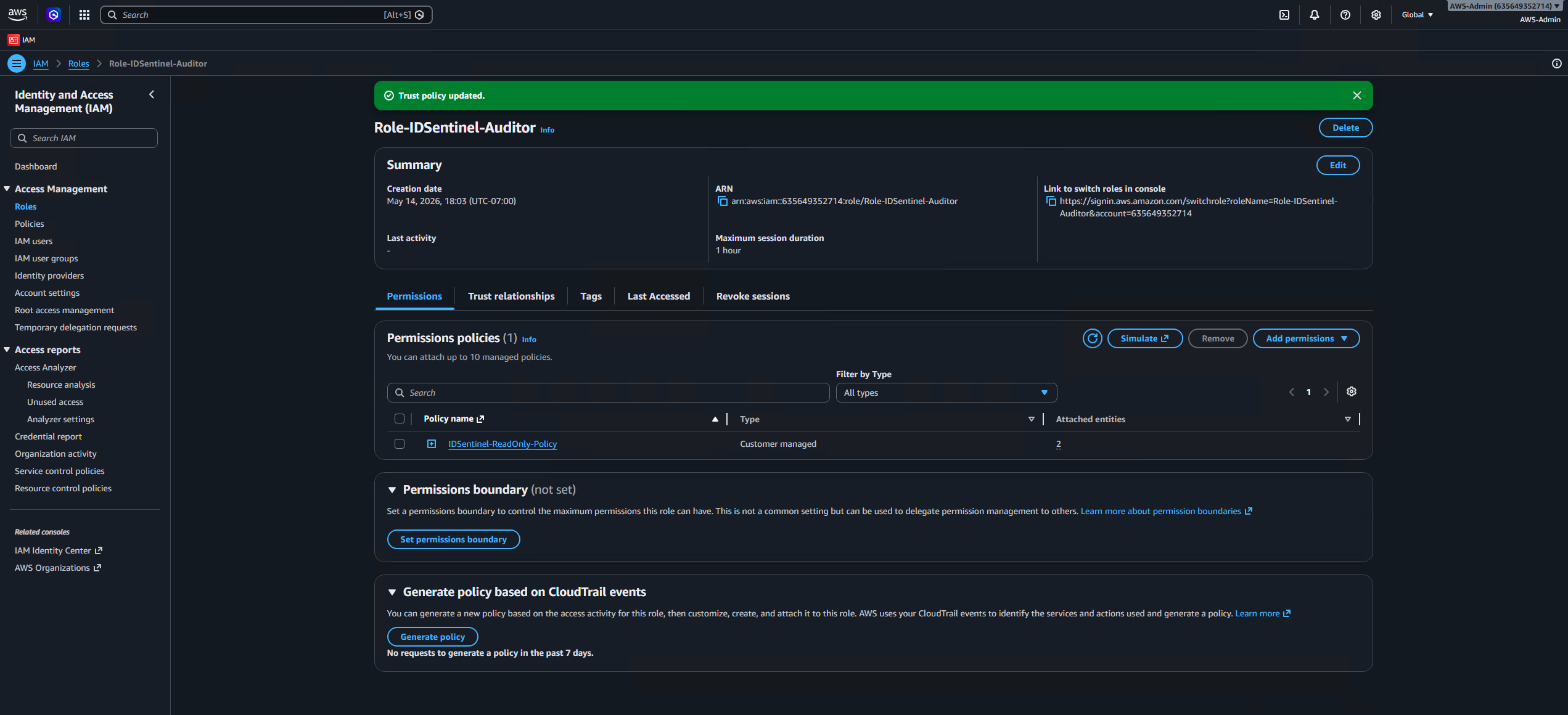Sort by Attached entities column arrow
The height and width of the screenshot is (715, 1568).
(1348, 419)
